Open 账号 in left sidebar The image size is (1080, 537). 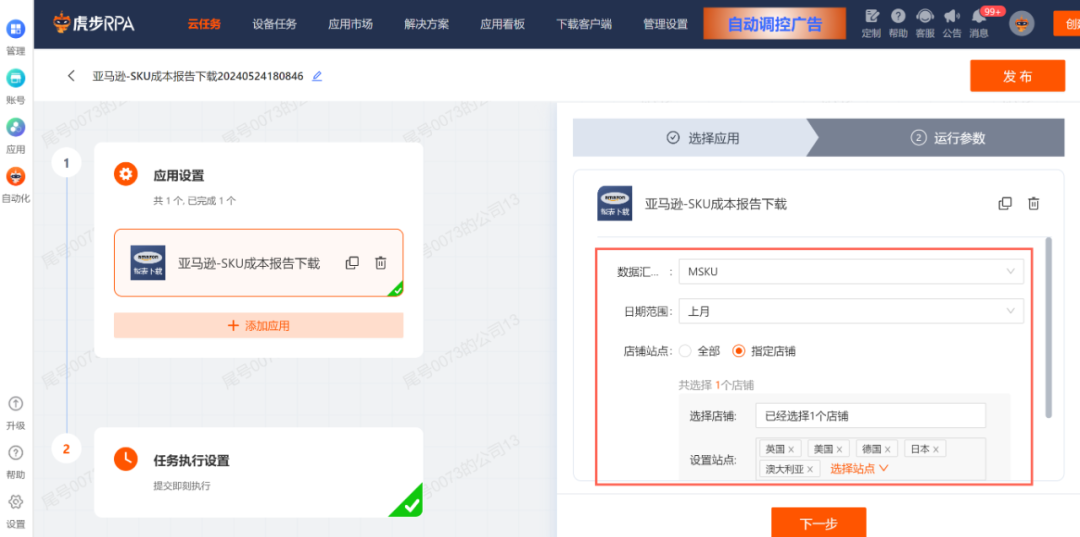coord(15,86)
